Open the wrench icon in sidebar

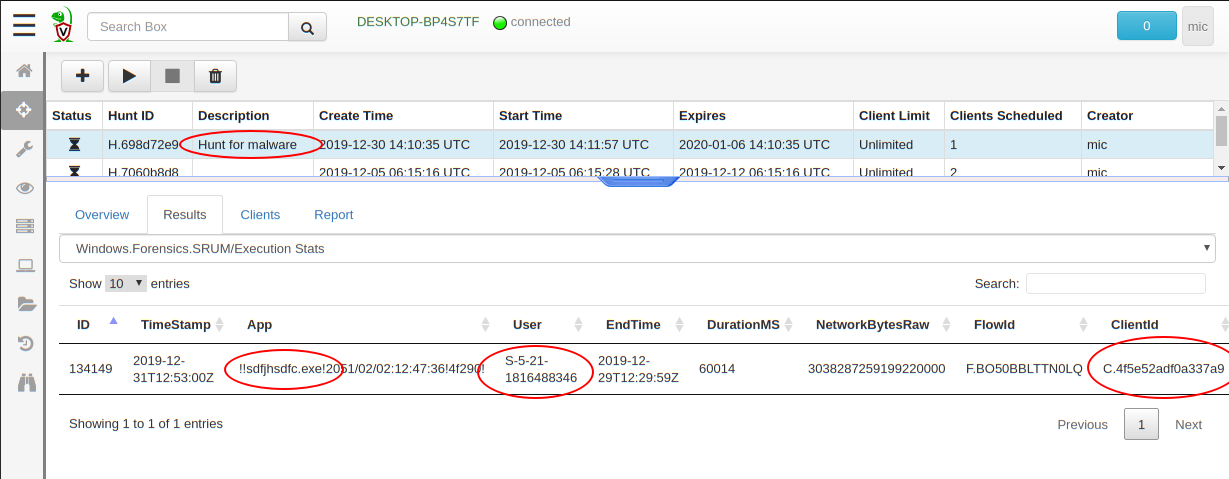coord(25,149)
